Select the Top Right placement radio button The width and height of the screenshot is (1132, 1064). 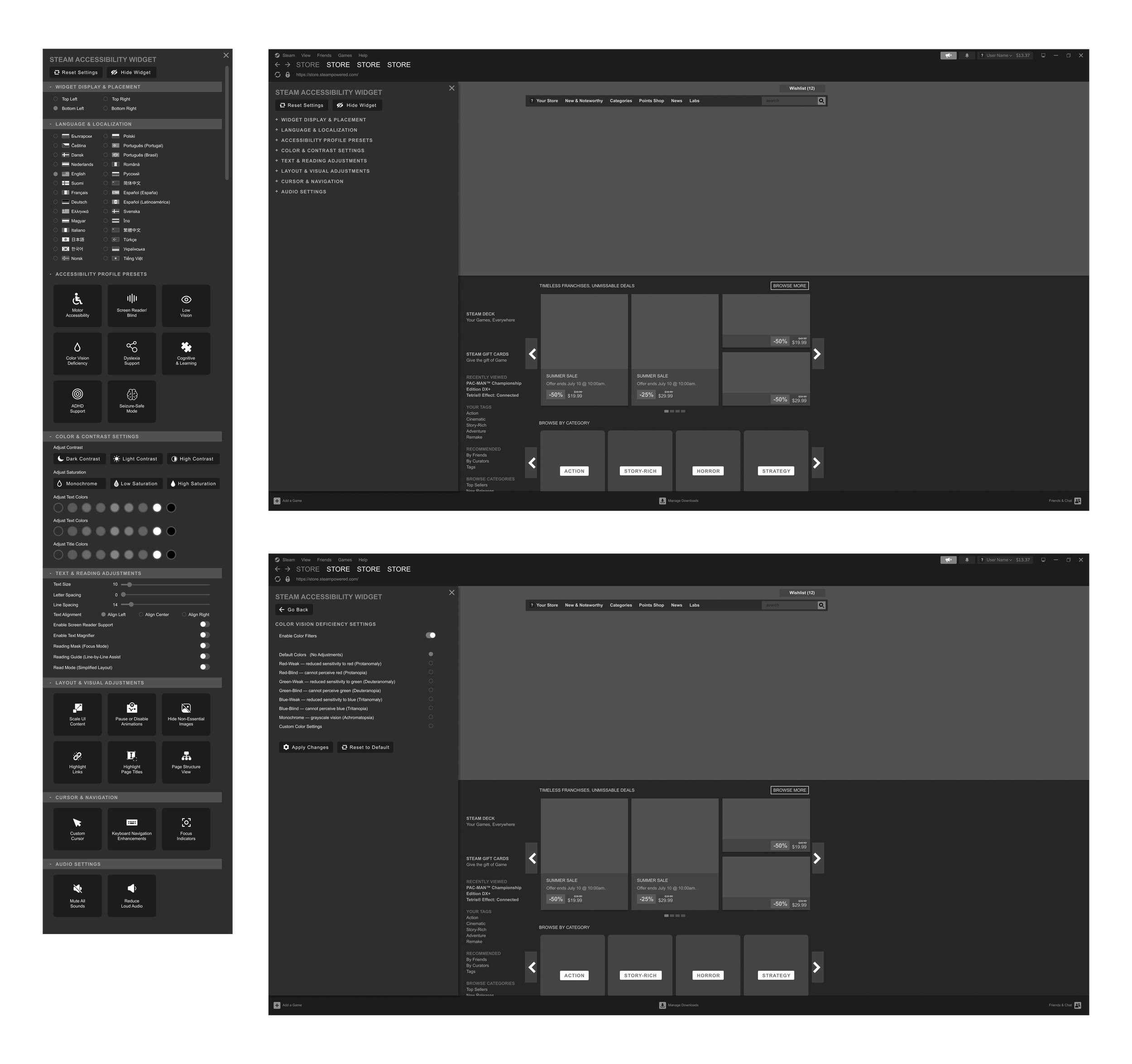tap(106, 99)
